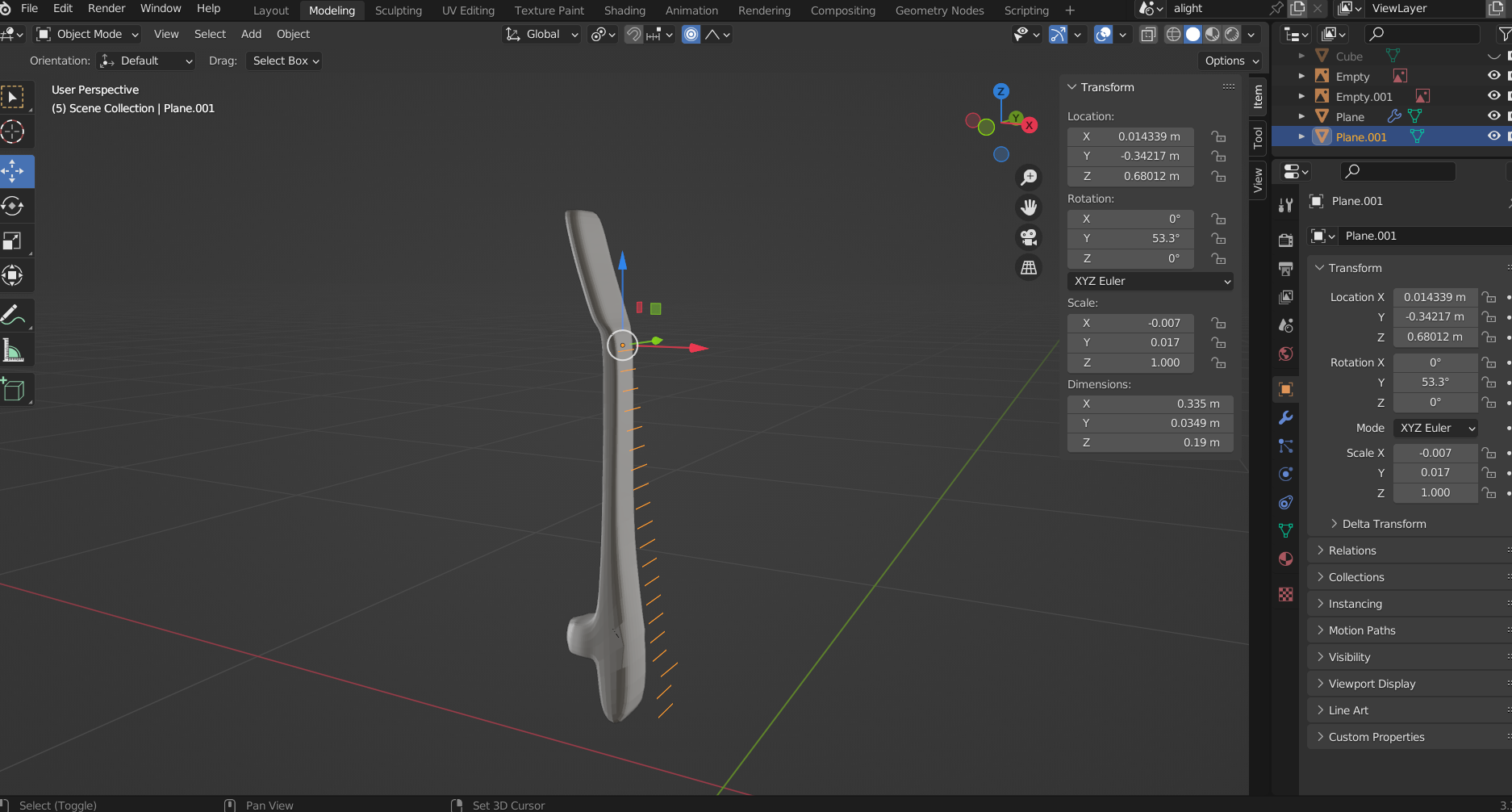Open the World properties tab
The height and width of the screenshot is (812, 1512).
1286,354
